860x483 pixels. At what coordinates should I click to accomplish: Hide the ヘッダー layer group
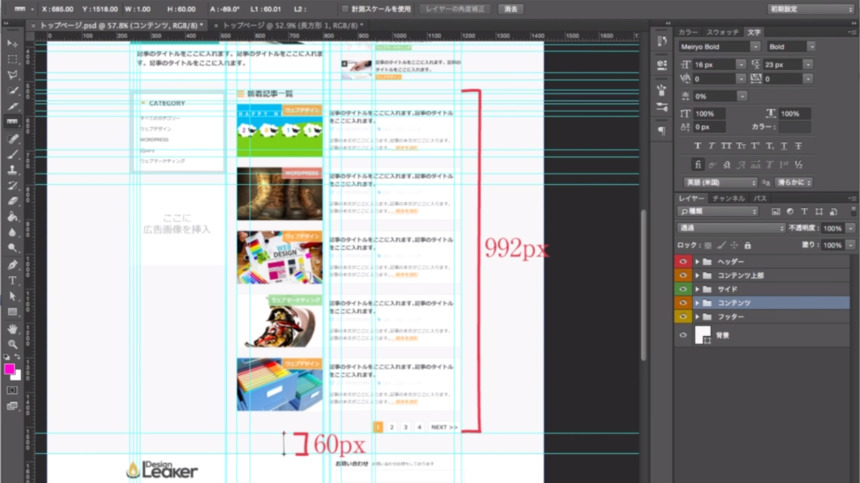pyautogui.click(x=683, y=262)
